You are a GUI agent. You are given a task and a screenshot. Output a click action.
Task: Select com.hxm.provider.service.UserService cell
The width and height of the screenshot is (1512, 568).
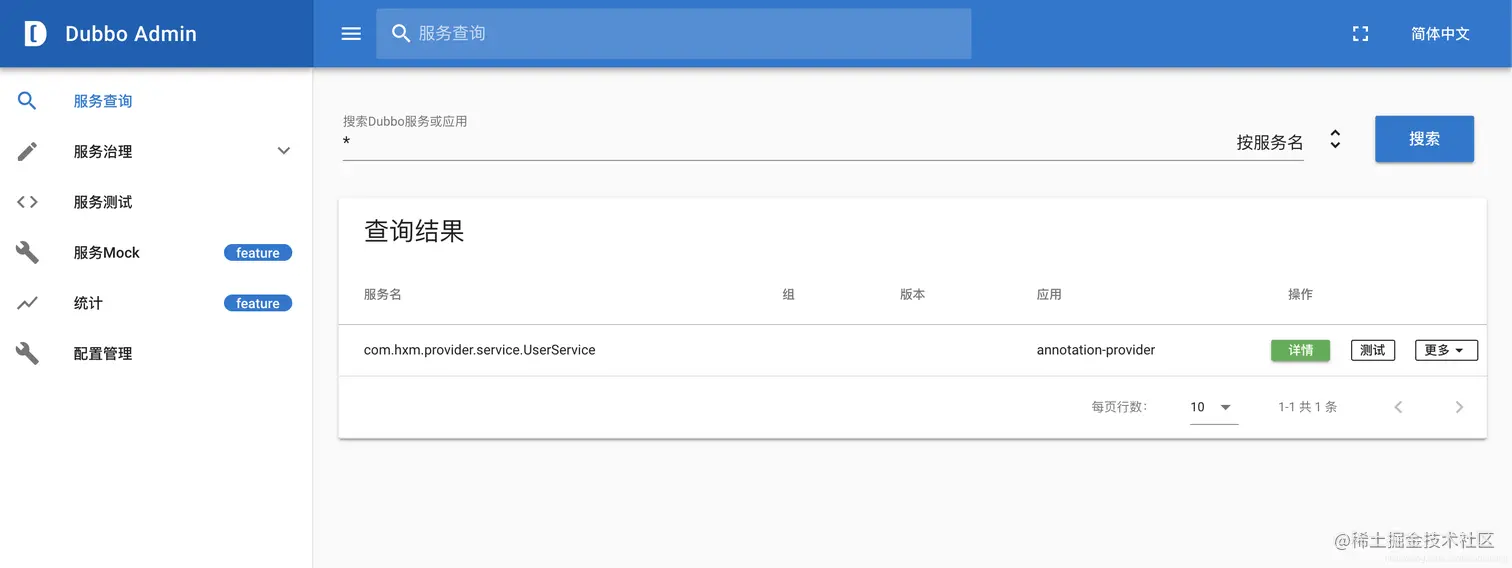[x=479, y=350]
